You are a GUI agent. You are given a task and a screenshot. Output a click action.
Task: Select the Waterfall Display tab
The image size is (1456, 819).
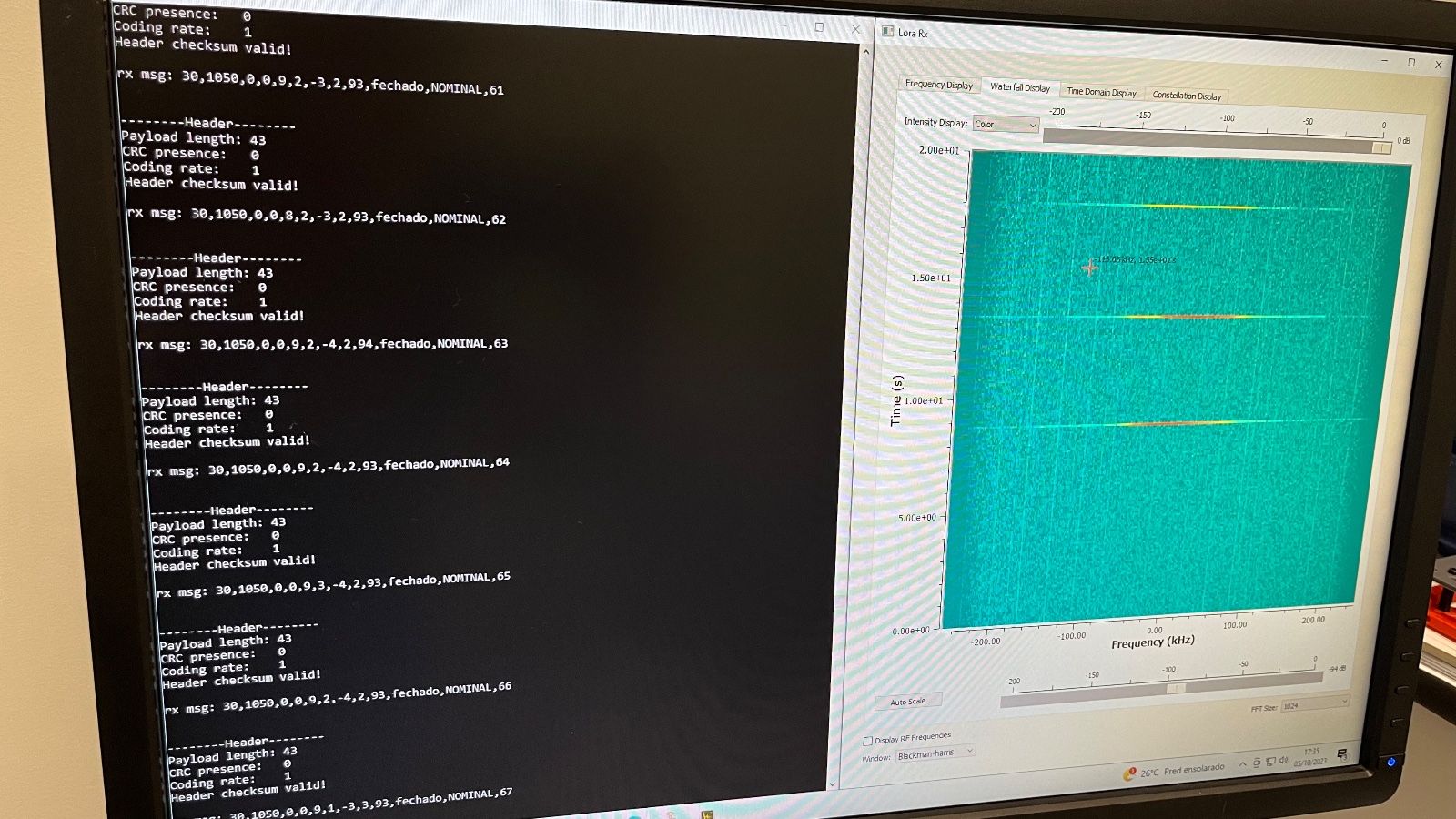1019,87
